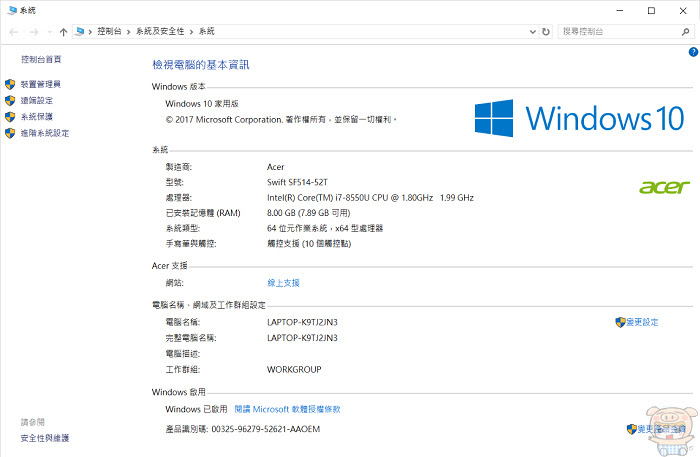This screenshot has height=457, width=700.
Task: Click the magnifier search icon
Action: [685, 32]
